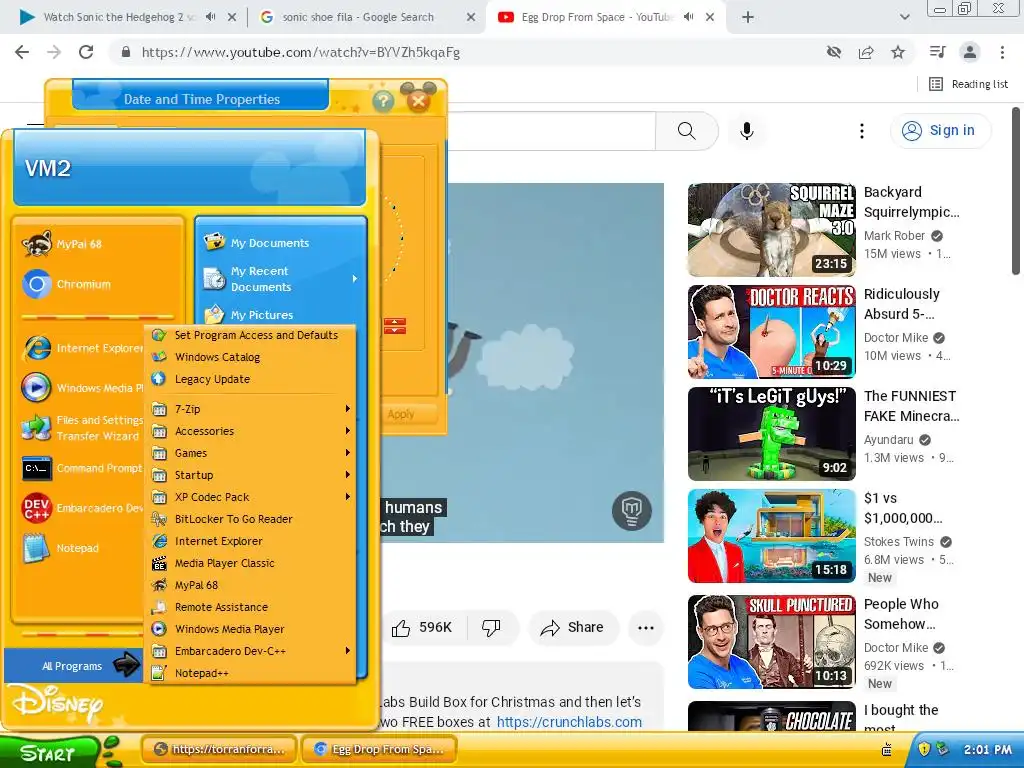This screenshot has width=1024, height=768.
Task: Click the address bar URL field
Action: click(x=470, y=52)
